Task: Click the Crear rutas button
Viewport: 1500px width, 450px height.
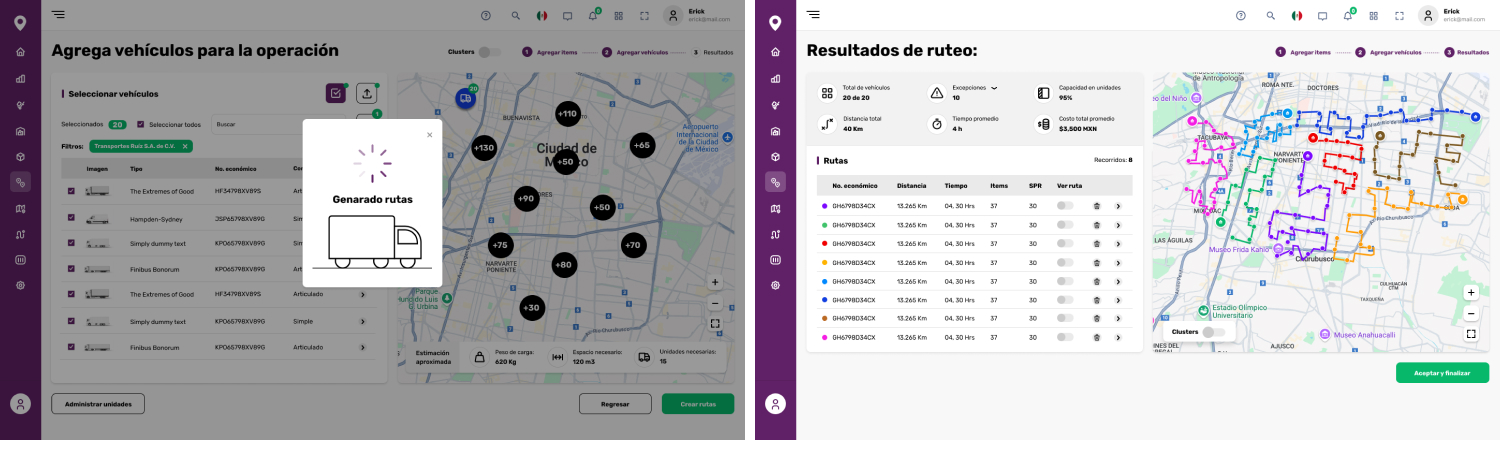Action: [697, 404]
